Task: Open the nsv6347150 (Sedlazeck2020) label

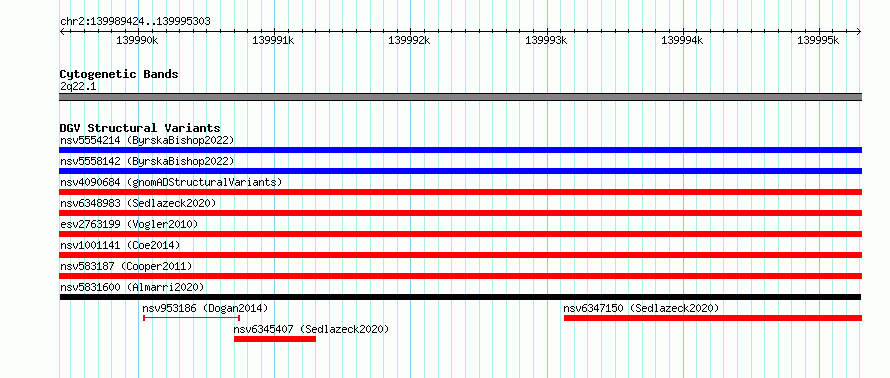Action: click(641, 308)
